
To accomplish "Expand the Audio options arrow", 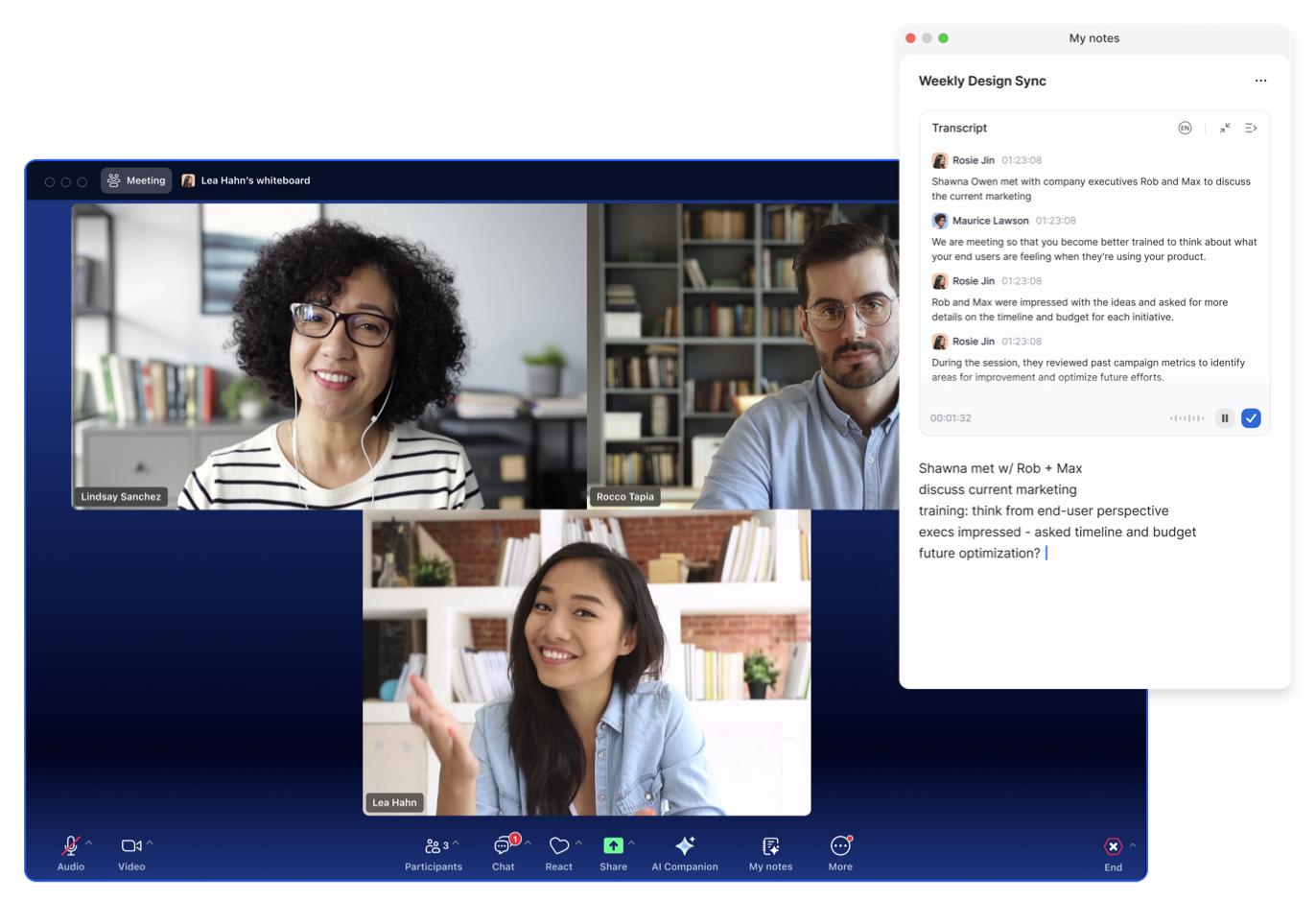I will click(x=89, y=843).
